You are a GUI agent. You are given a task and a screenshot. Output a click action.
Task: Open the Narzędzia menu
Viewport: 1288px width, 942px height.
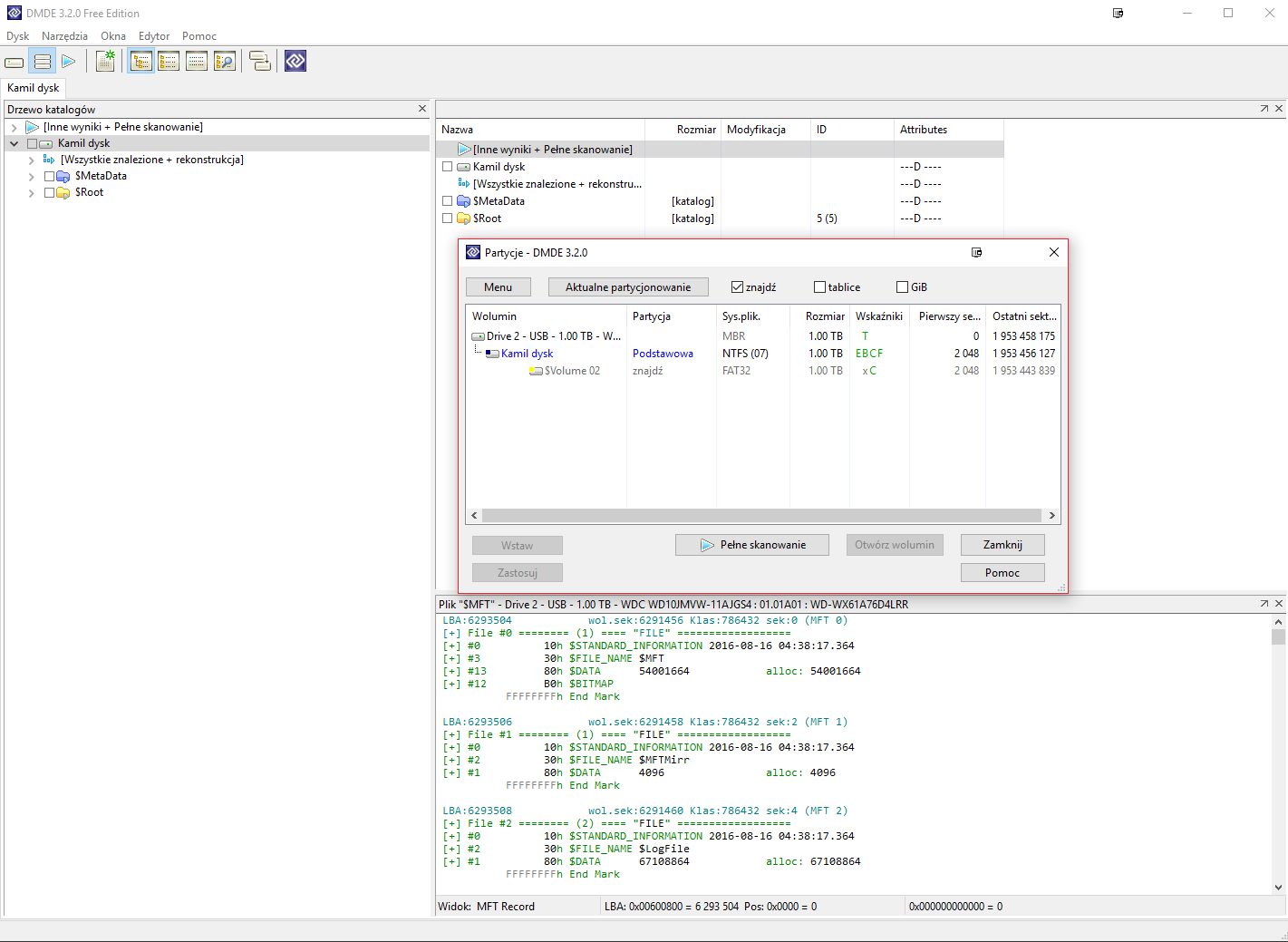click(64, 36)
